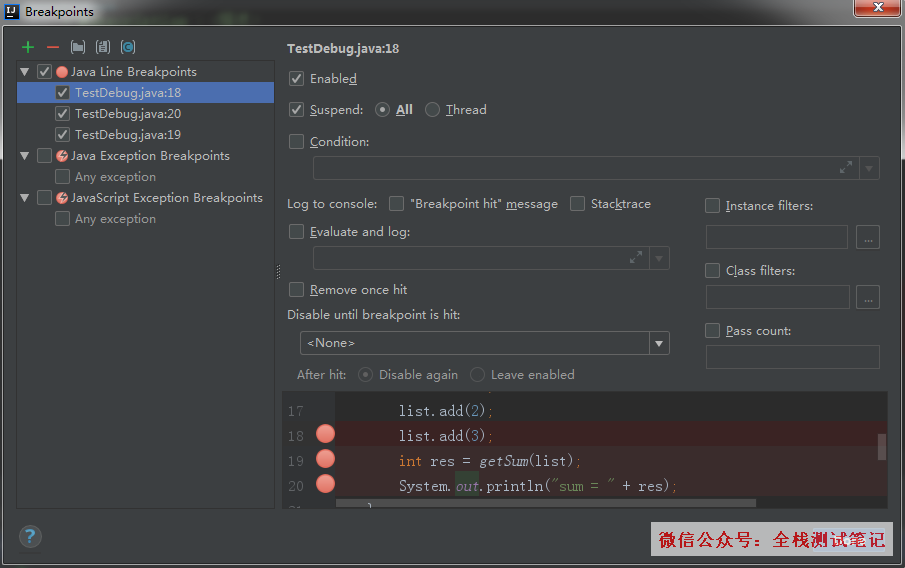The height and width of the screenshot is (568, 905).
Task: Click breakpoint dot on code line 18
Action: [326, 434]
